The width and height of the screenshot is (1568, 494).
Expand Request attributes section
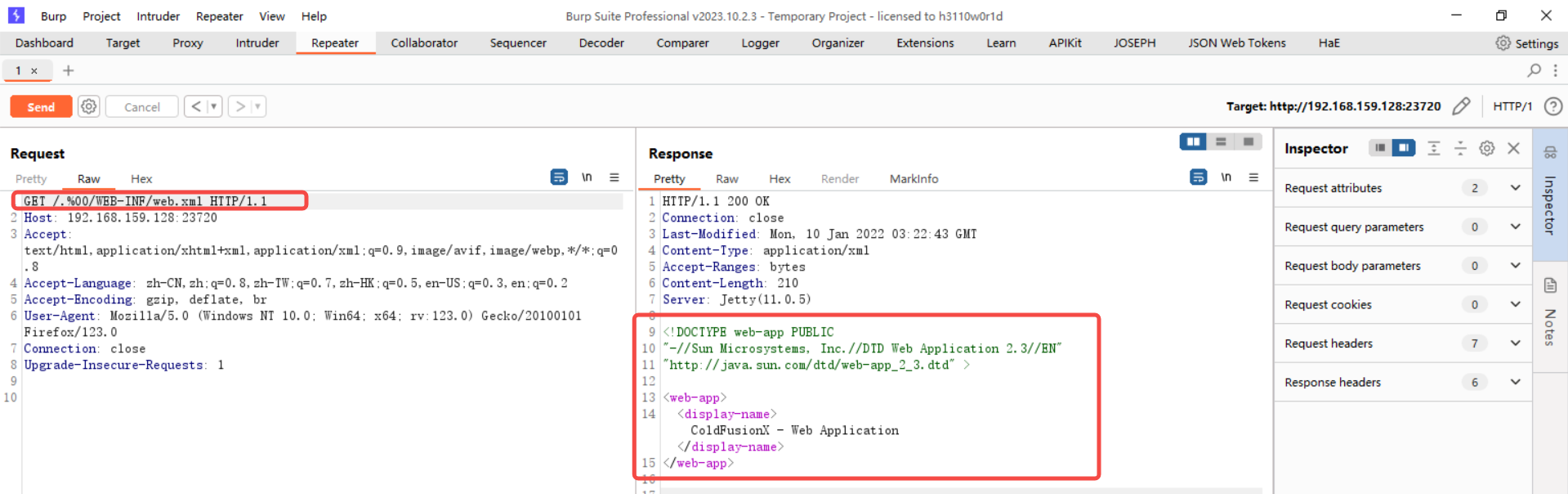[1515, 188]
